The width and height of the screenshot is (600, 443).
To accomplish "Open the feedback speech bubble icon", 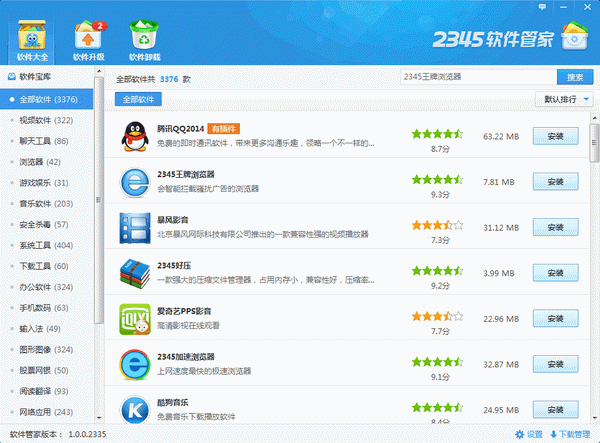I will point(542,7).
